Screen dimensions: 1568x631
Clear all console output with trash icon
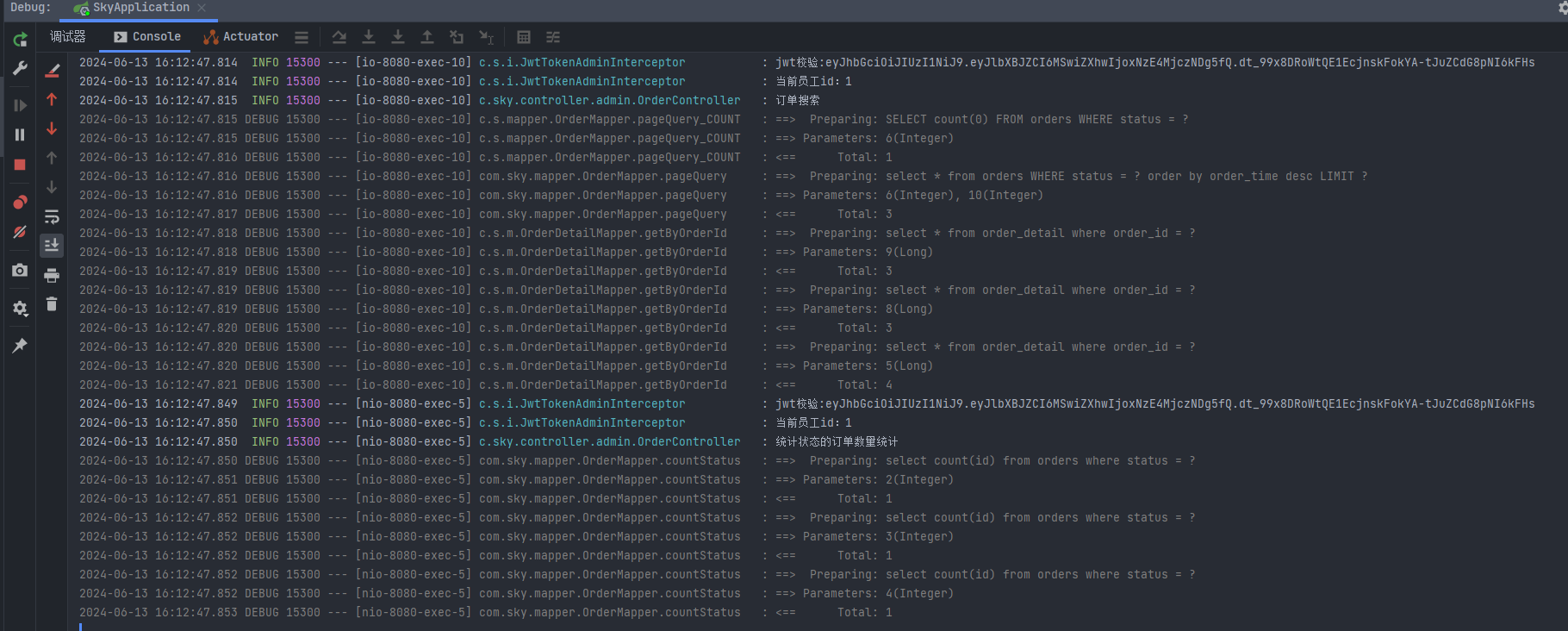tap(52, 304)
